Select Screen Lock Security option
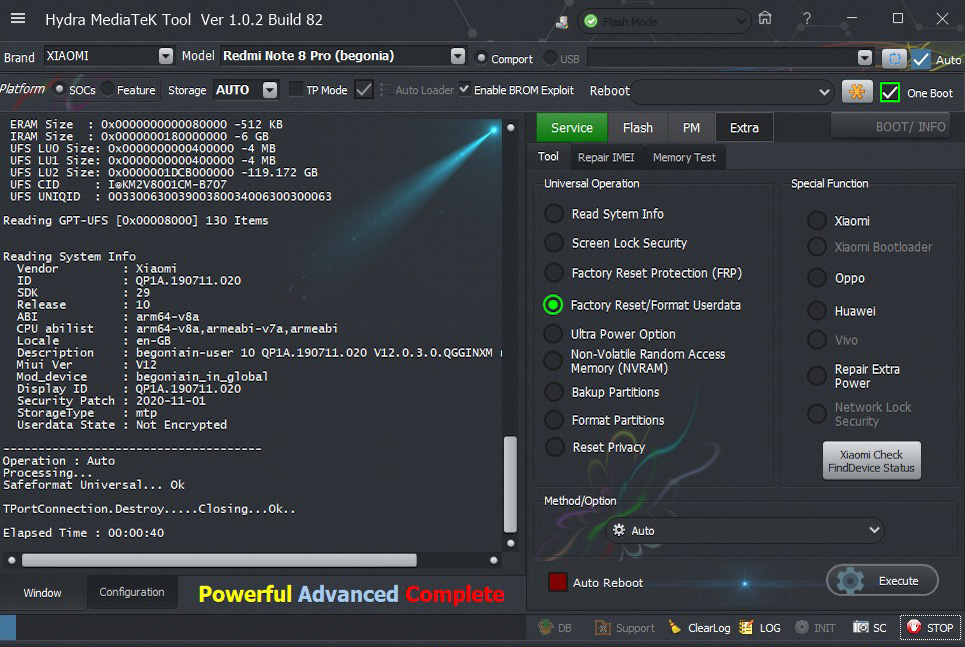Screen dimensions: 965x647 [554, 243]
